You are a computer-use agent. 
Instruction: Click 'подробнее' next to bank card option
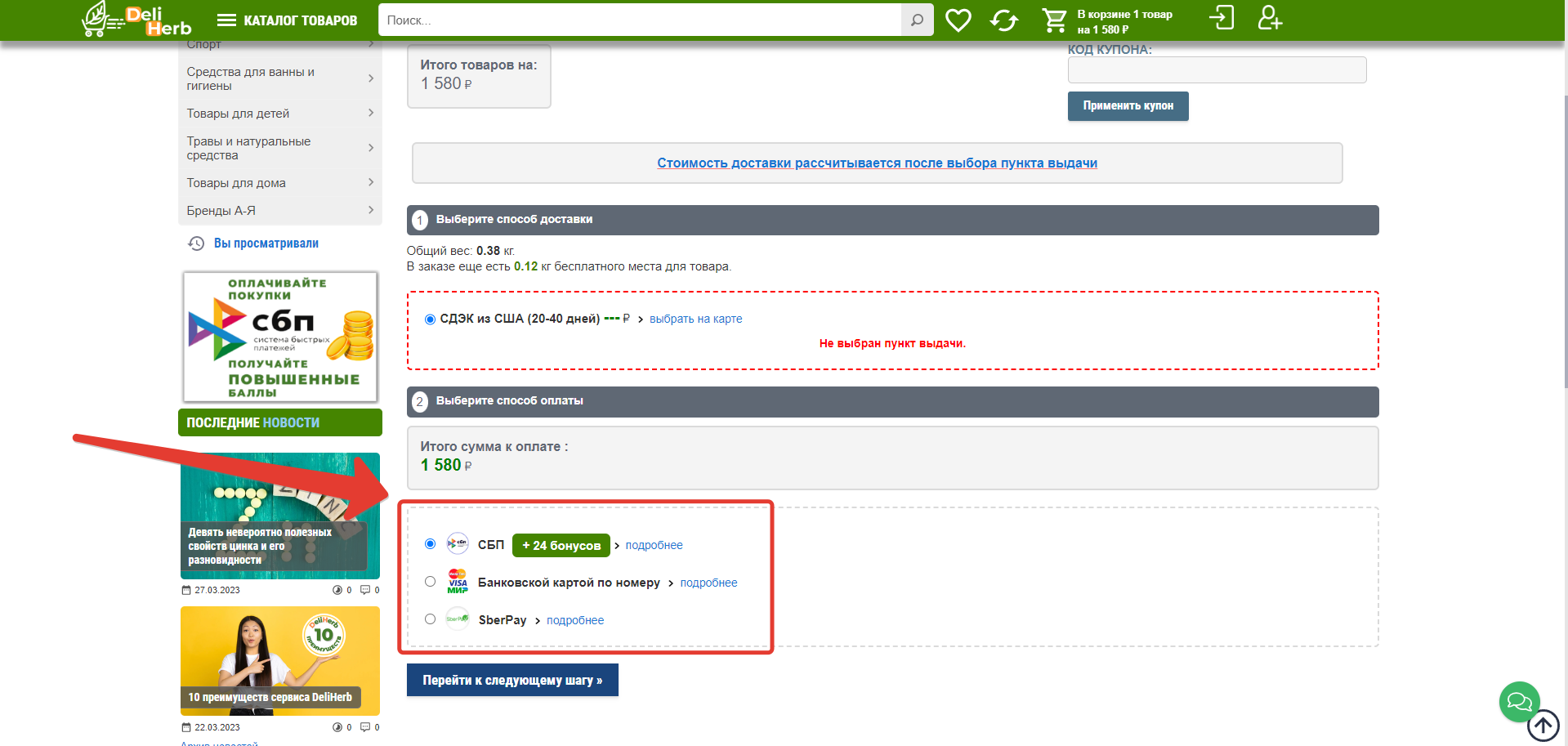(x=708, y=583)
